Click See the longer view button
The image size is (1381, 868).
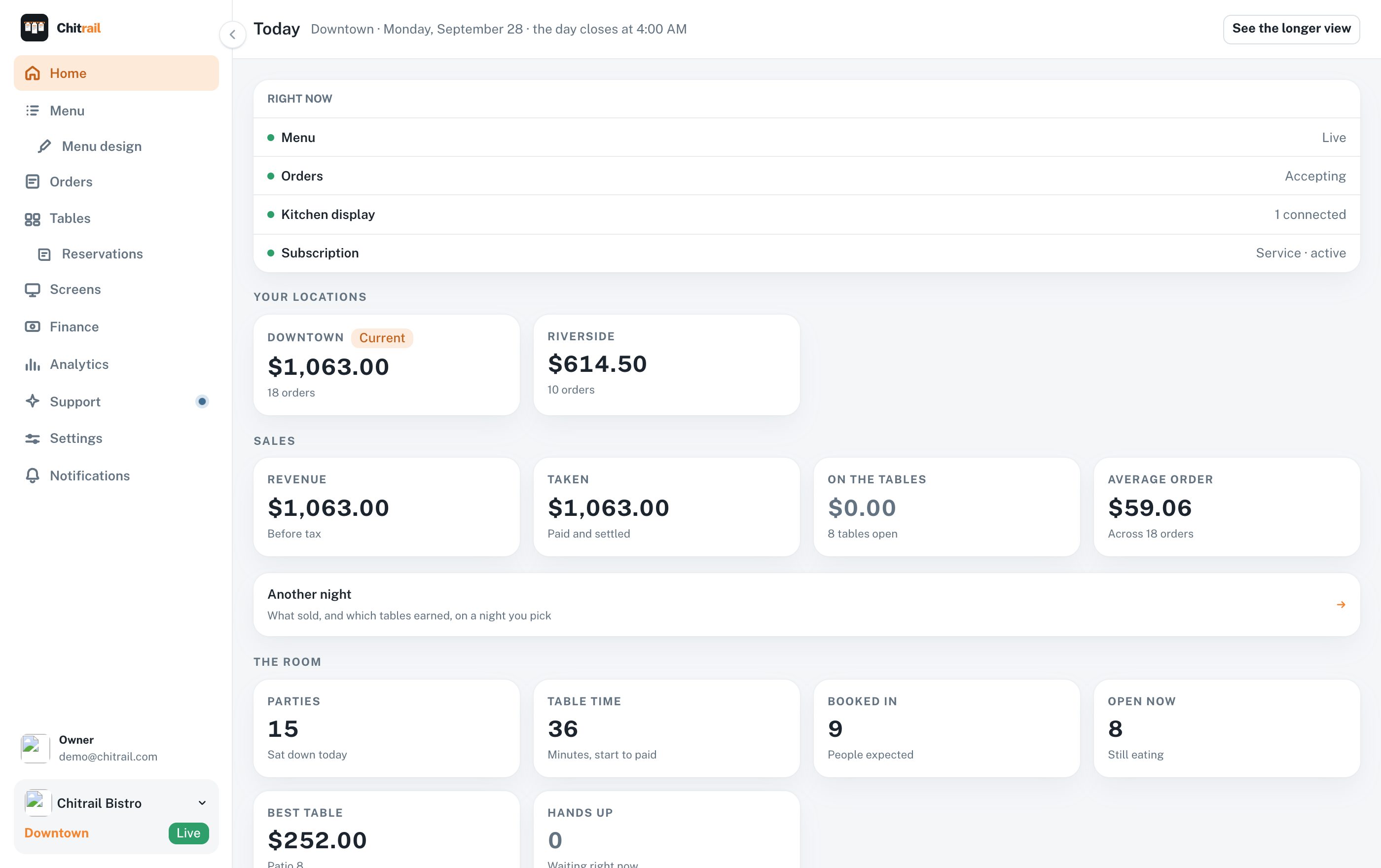coord(1291,29)
